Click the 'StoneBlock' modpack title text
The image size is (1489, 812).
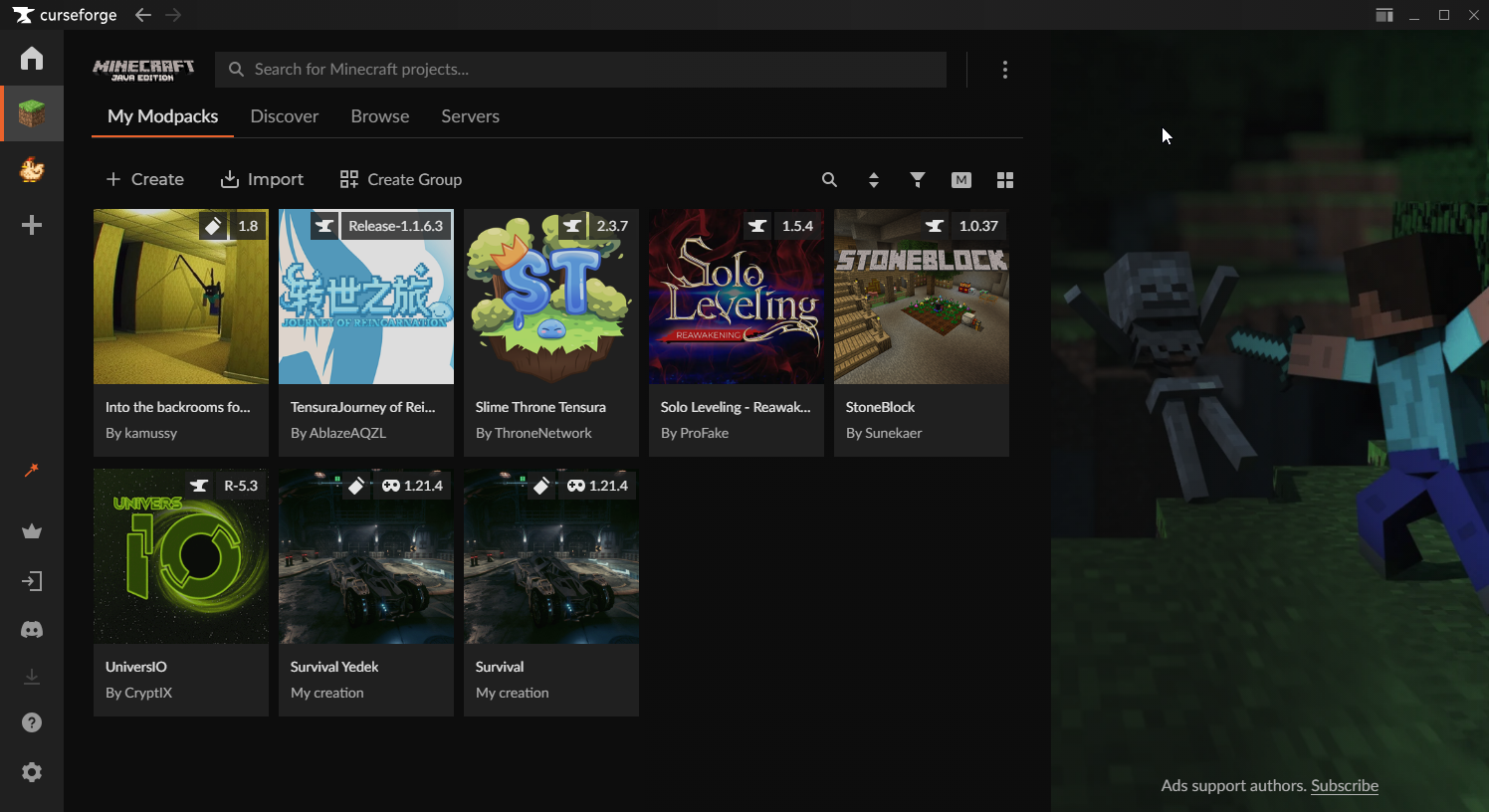click(x=880, y=407)
